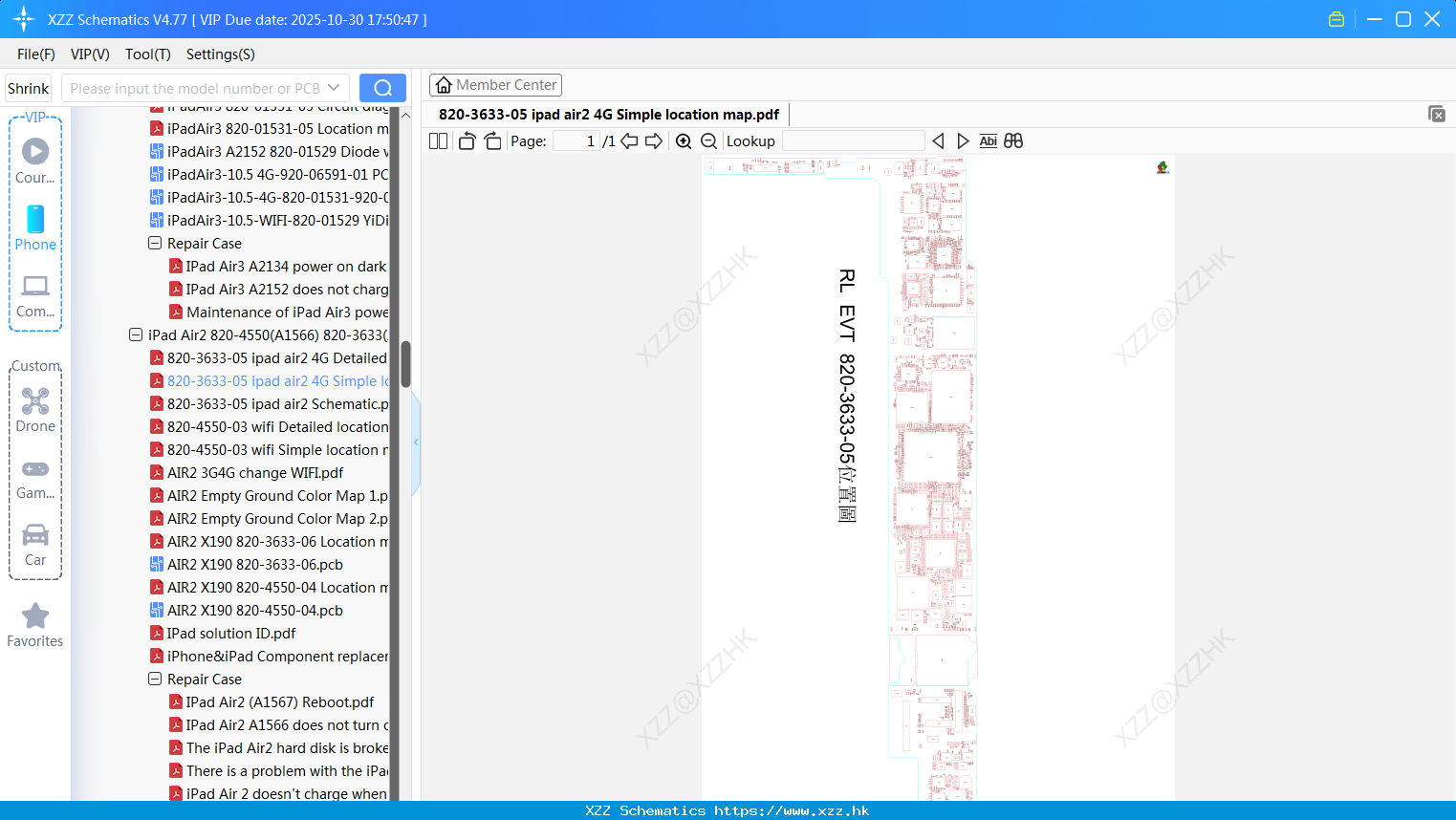Find next lookup result
The image size is (1456, 820).
(963, 141)
